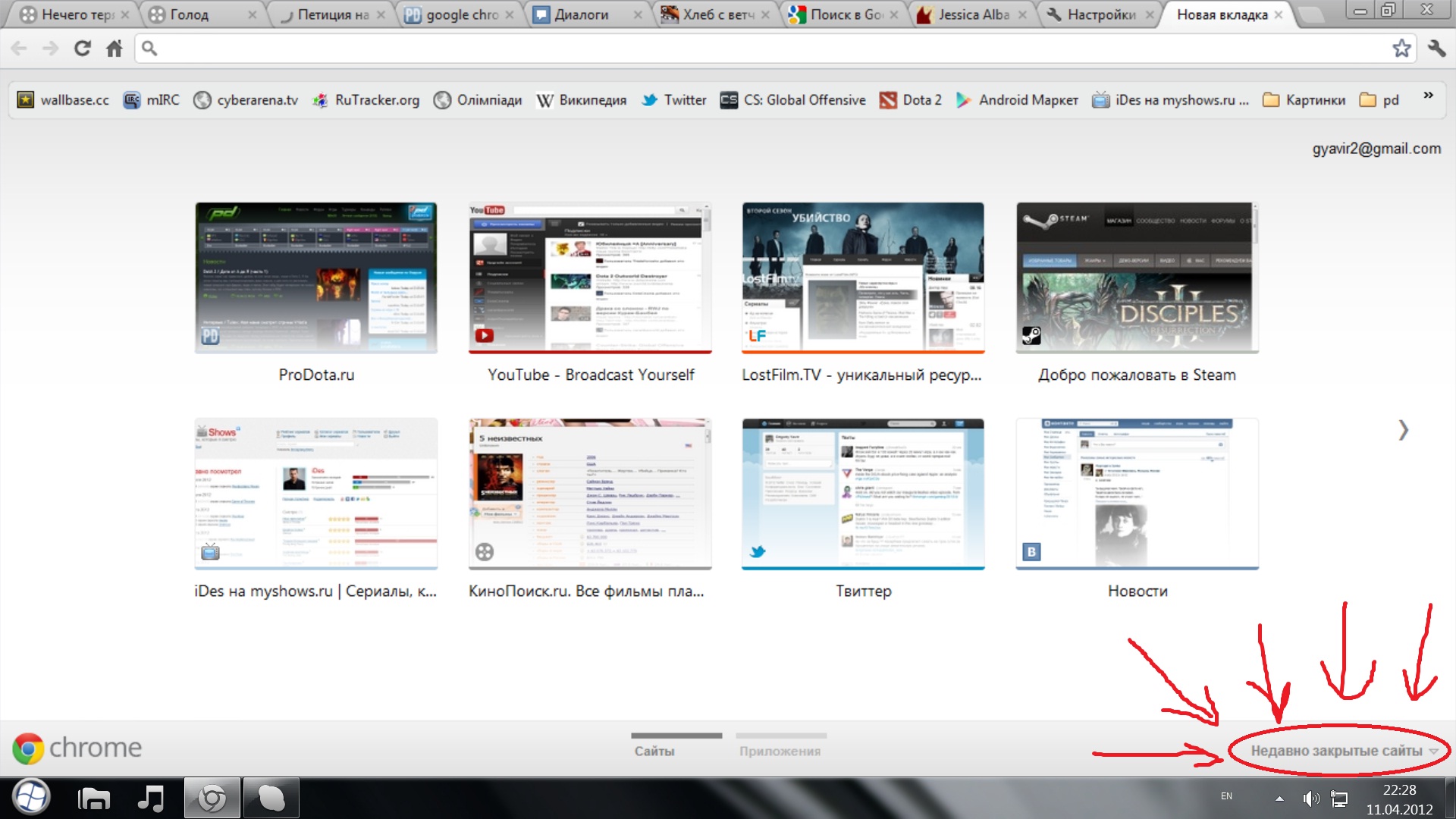
Task: Expand Недавно закрытые сайты menu
Action: click(x=1344, y=751)
